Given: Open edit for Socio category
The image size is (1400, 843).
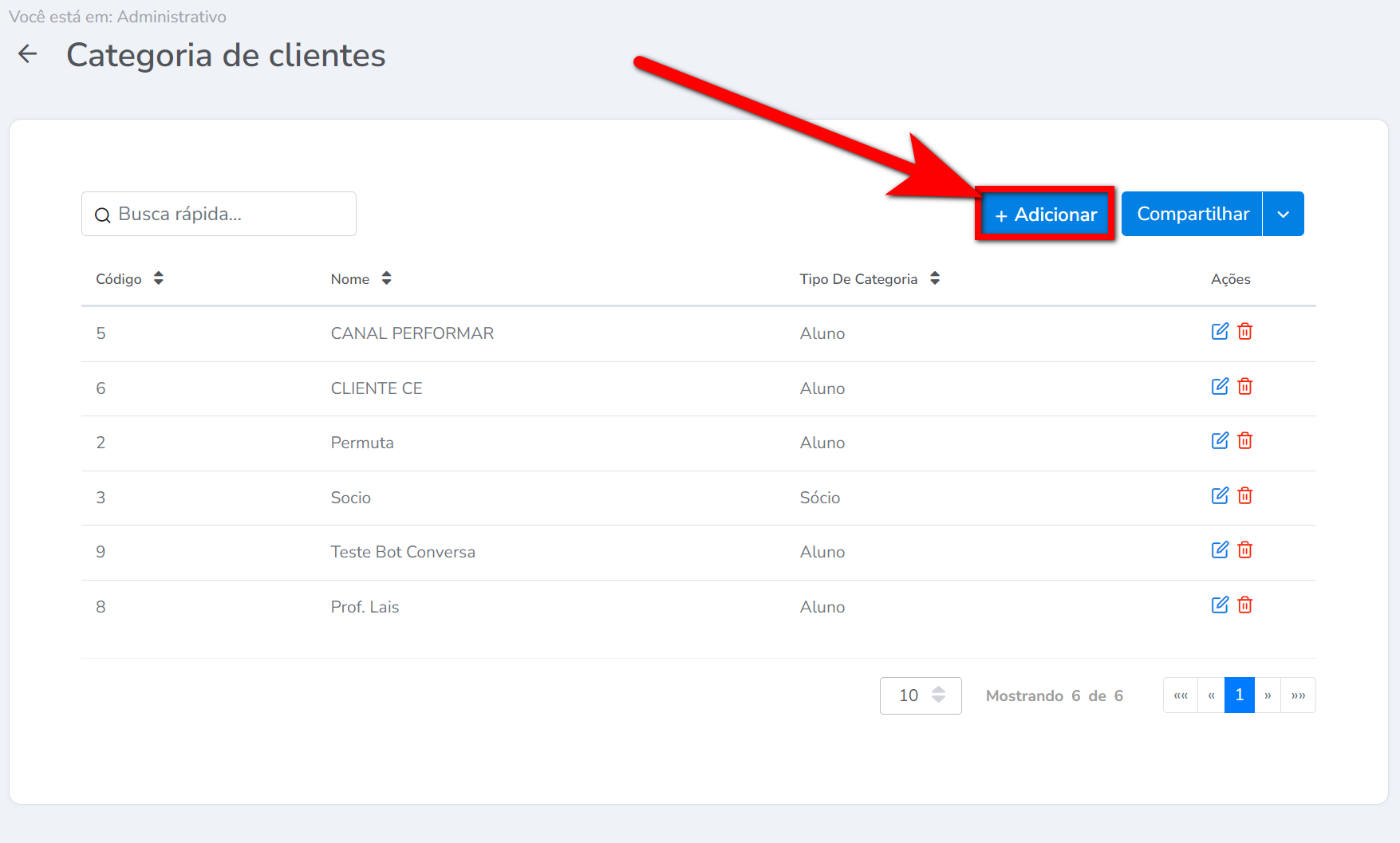Looking at the screenshot, I should coord(1220,496).
